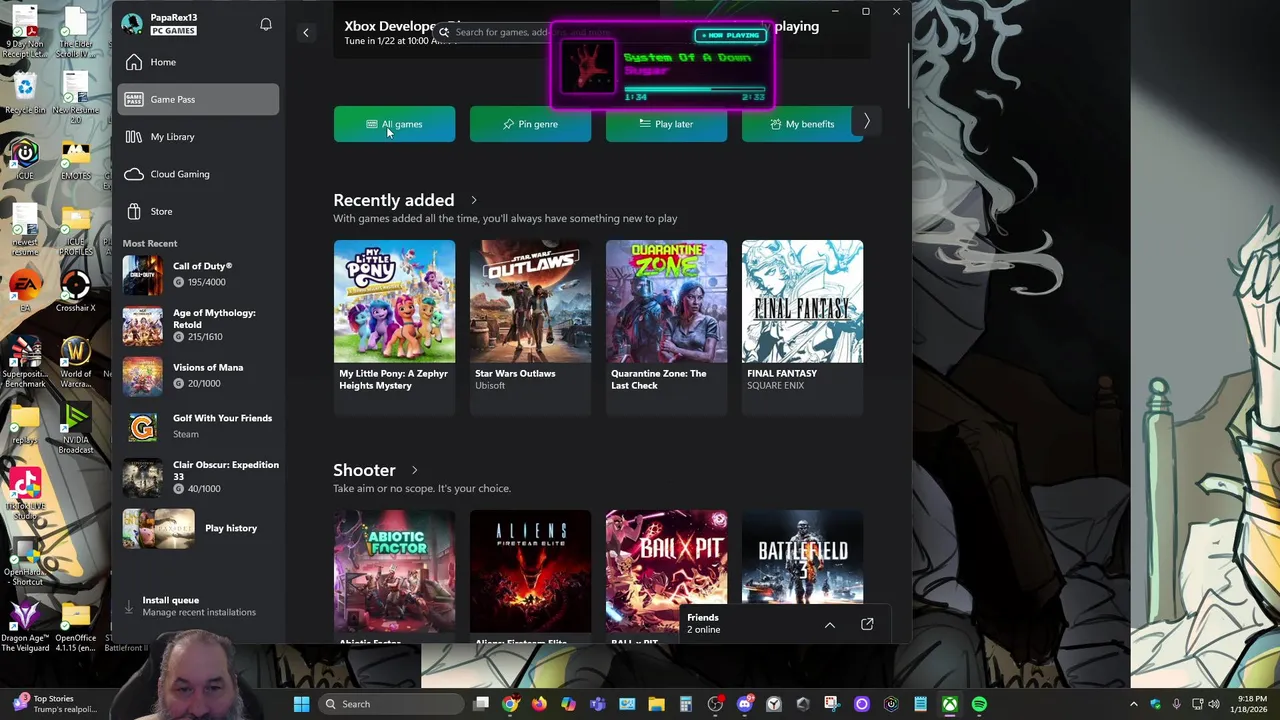Click the My benefits button
The width and height of the screenshot is (1280, 720).
pyautogui.click(x=802, y=124)
